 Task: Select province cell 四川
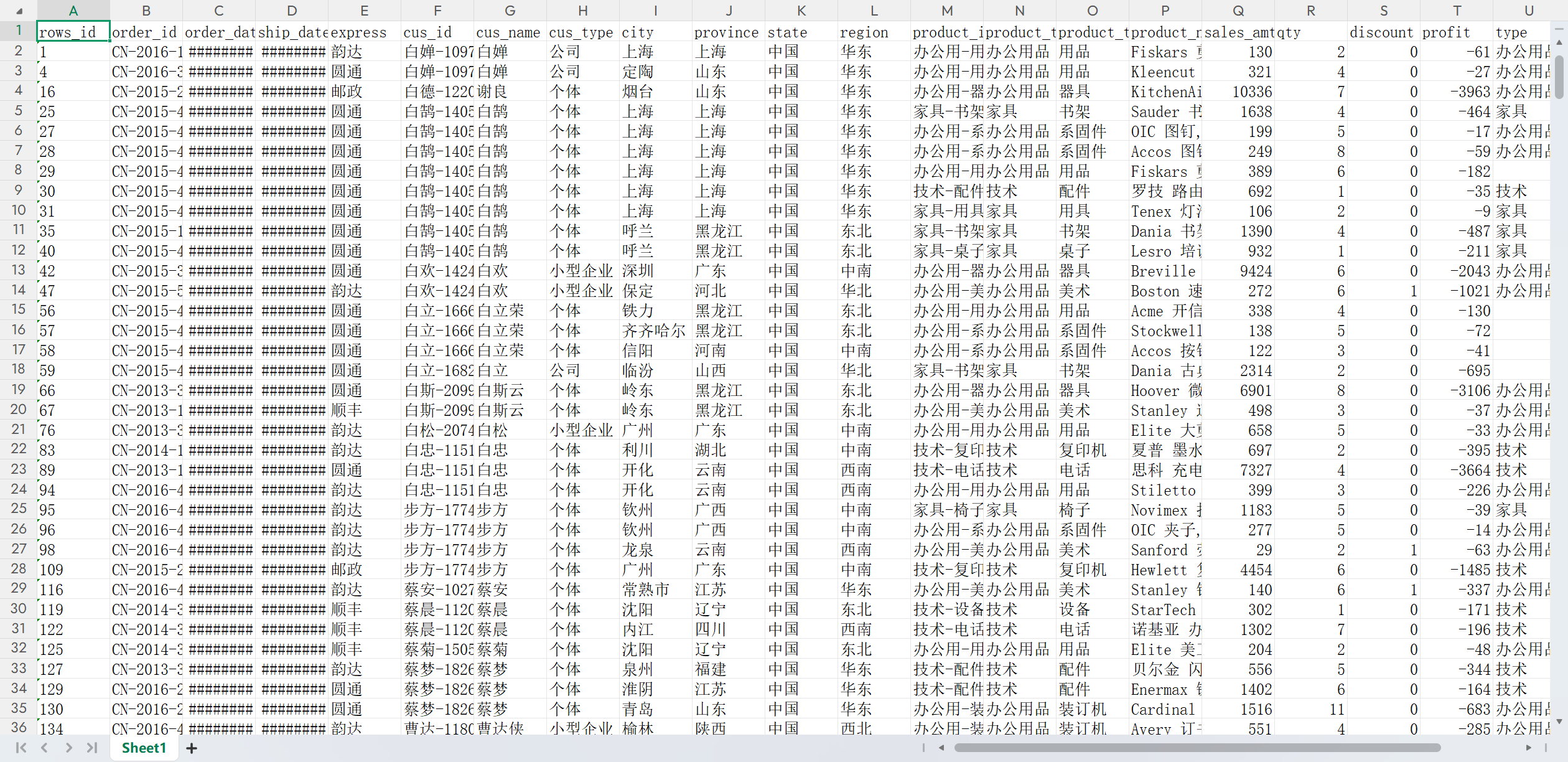pyautogui.click(x=729, y=629)
